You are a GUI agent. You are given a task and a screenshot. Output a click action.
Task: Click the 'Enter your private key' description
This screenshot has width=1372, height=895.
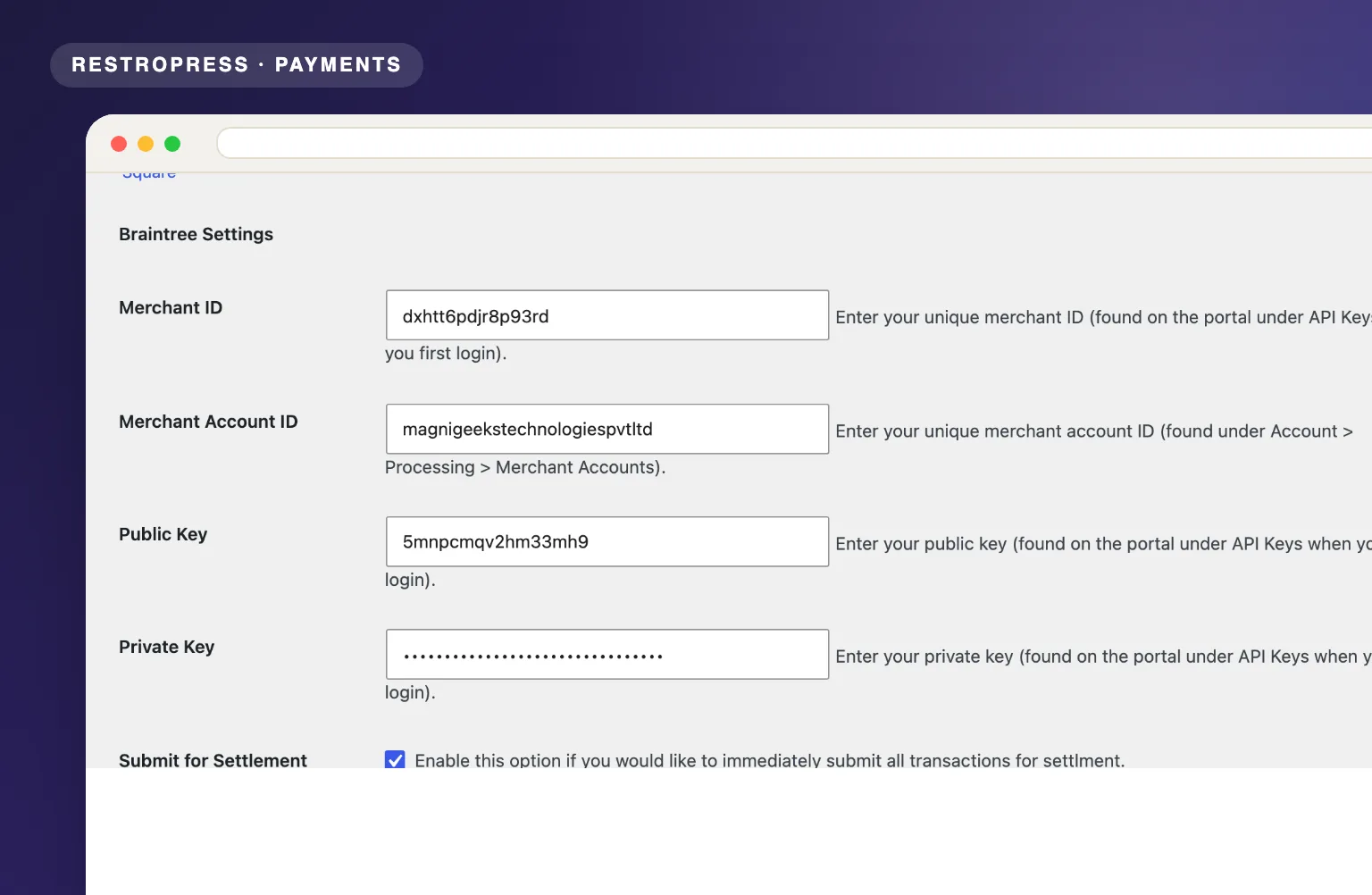pos(1103,657)
